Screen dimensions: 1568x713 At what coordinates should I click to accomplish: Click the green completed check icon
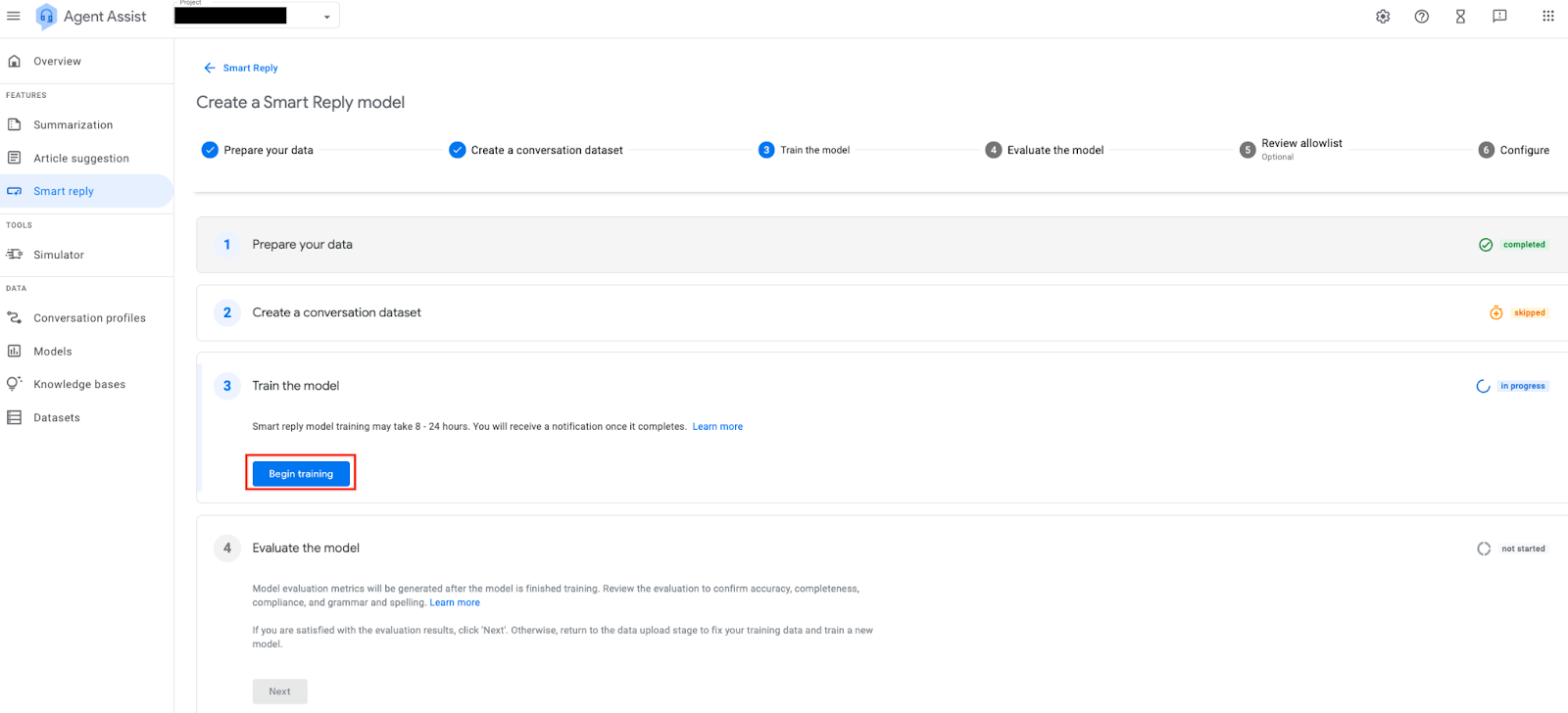1486,245
